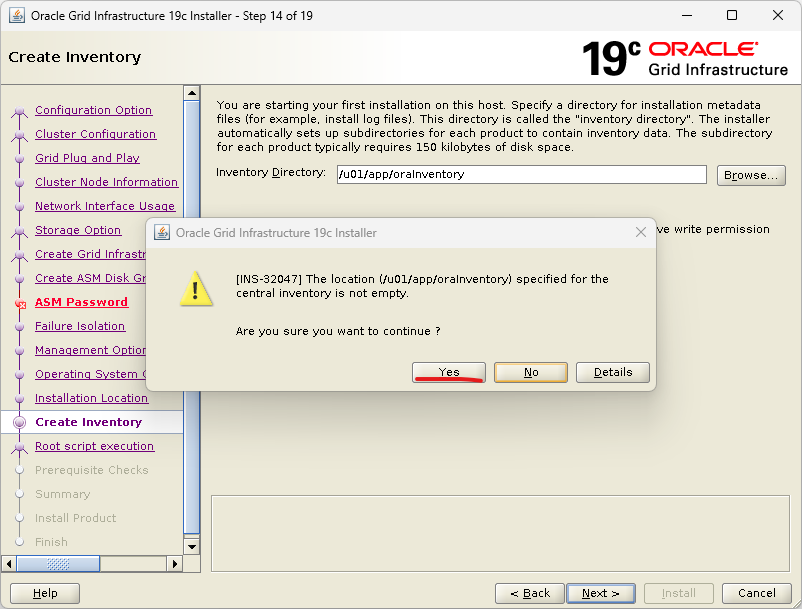802x609 pixels.
Task: Click the yellow warning triangle icon
Action: click(196, 289)
